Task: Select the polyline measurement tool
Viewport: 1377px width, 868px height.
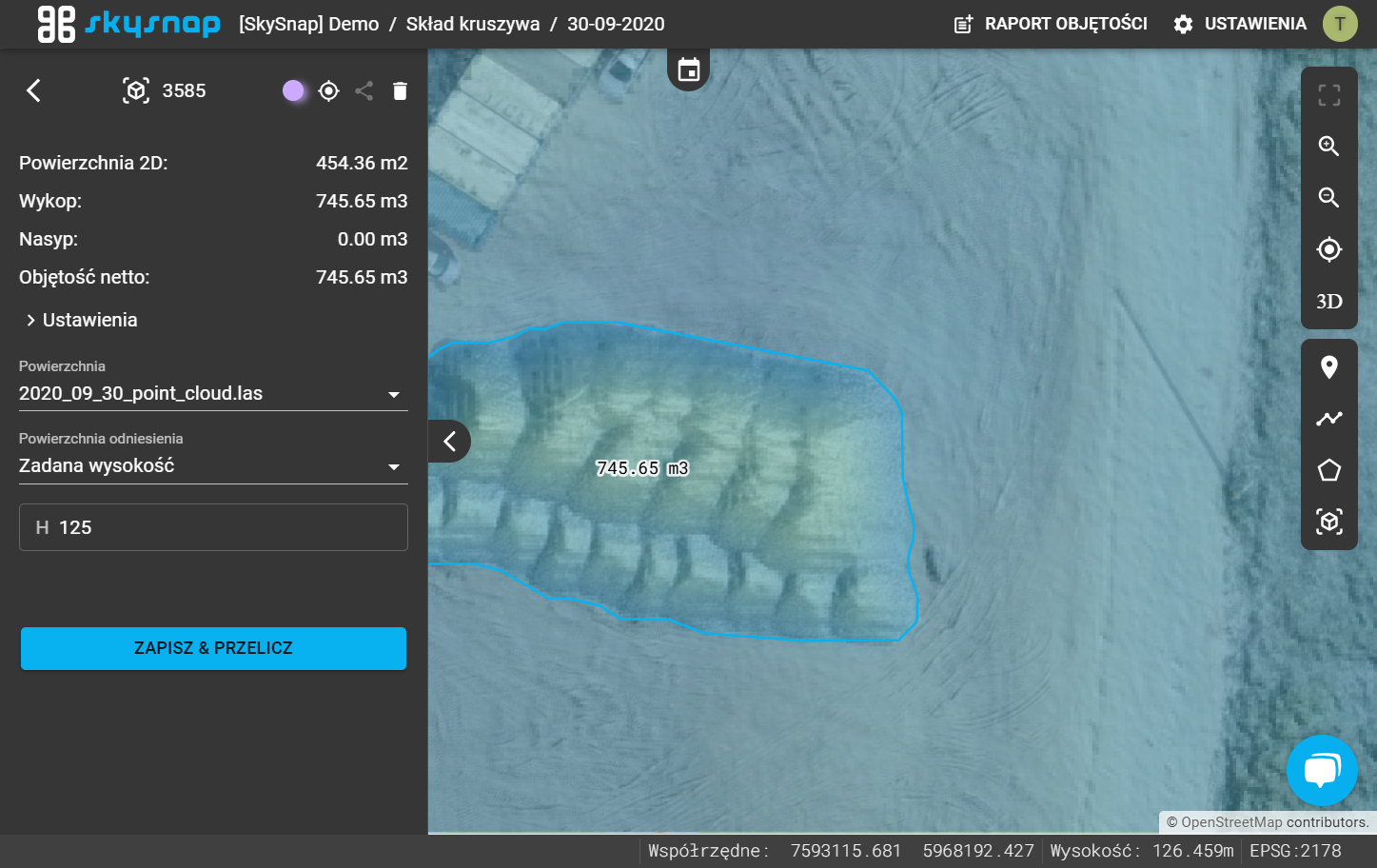Action: point(1329,419)
